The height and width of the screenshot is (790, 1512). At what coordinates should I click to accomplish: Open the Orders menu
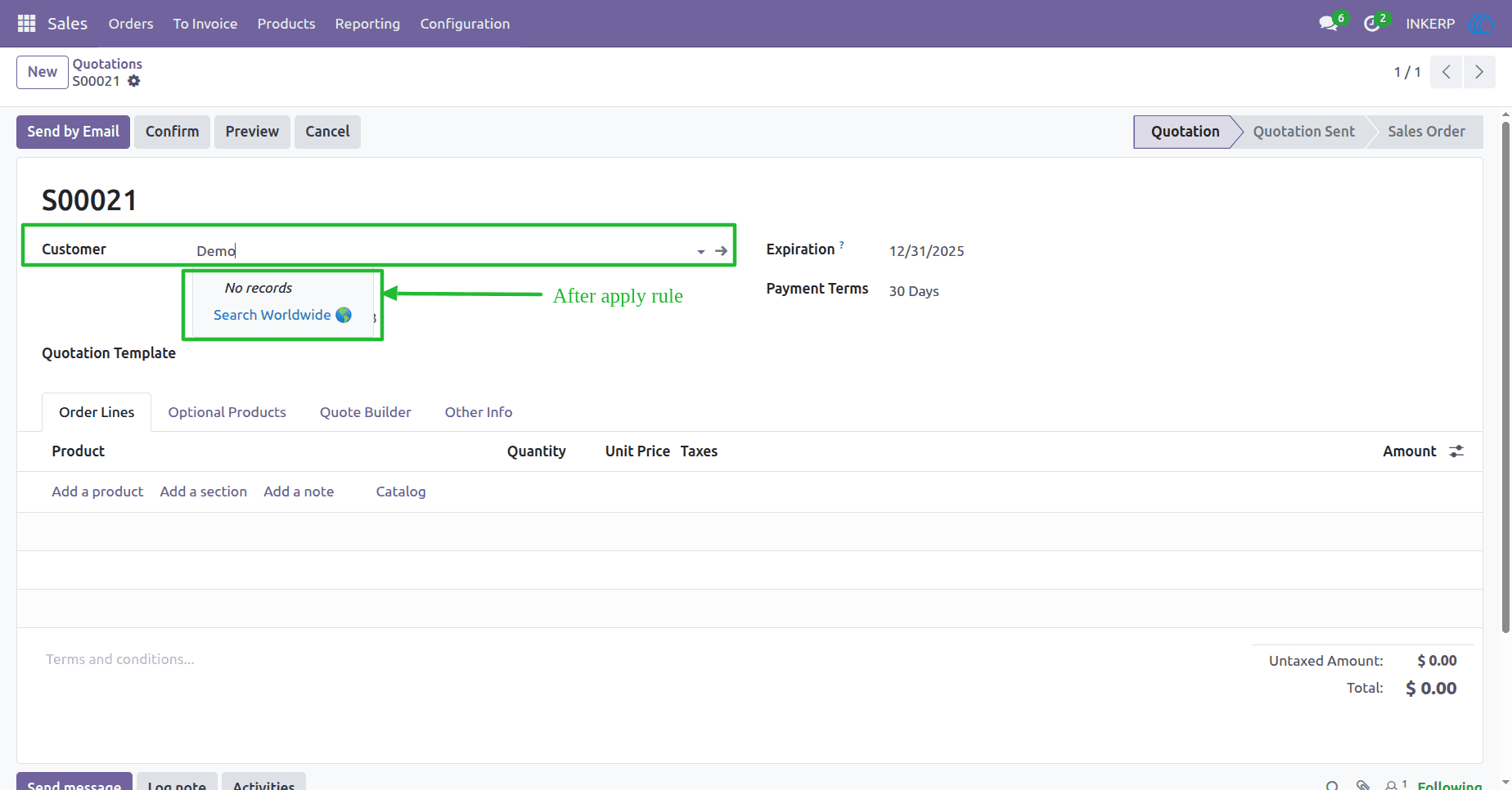tap(131, 24)
